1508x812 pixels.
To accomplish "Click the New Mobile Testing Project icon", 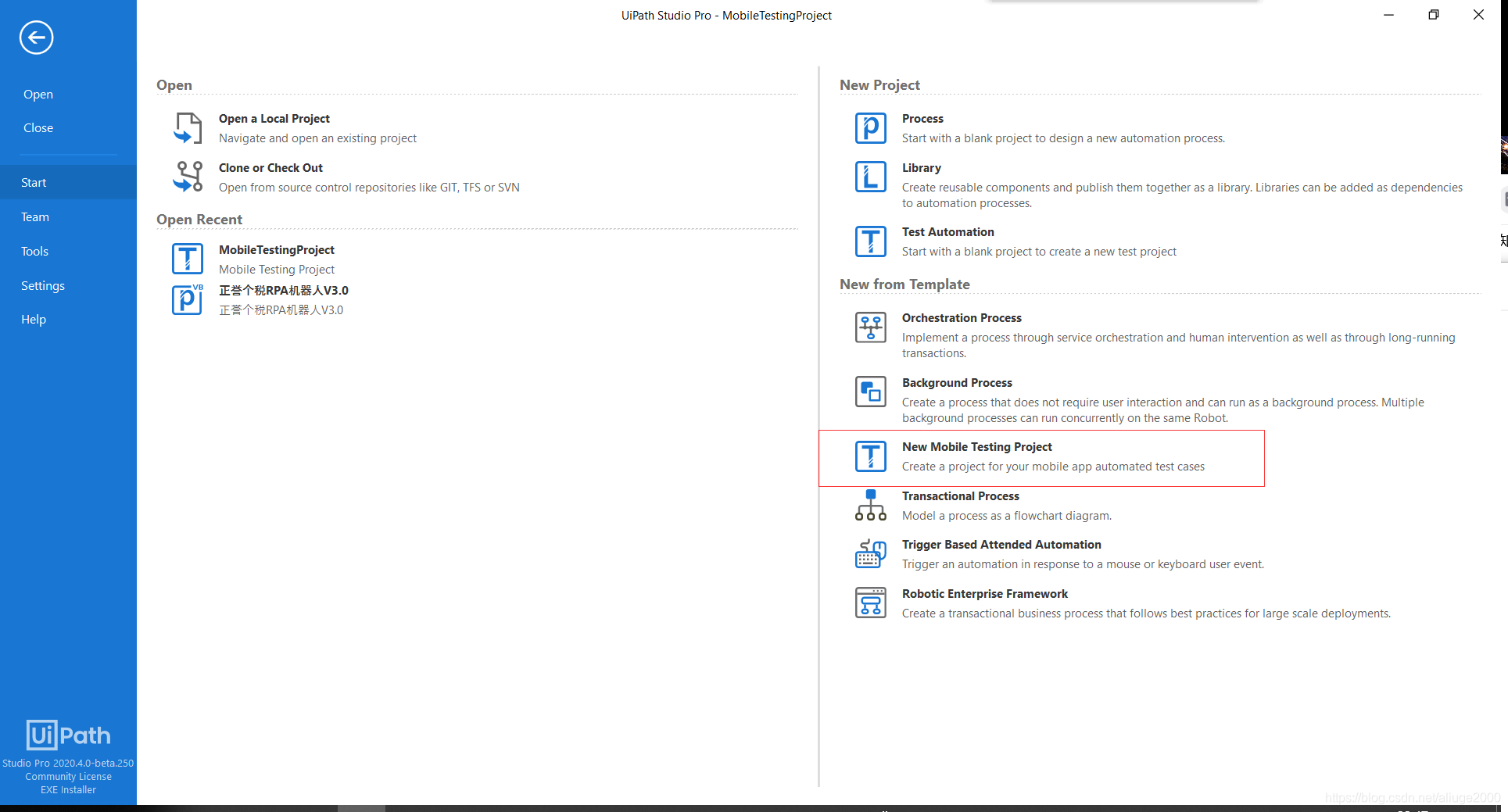I will tap(870, 456).
